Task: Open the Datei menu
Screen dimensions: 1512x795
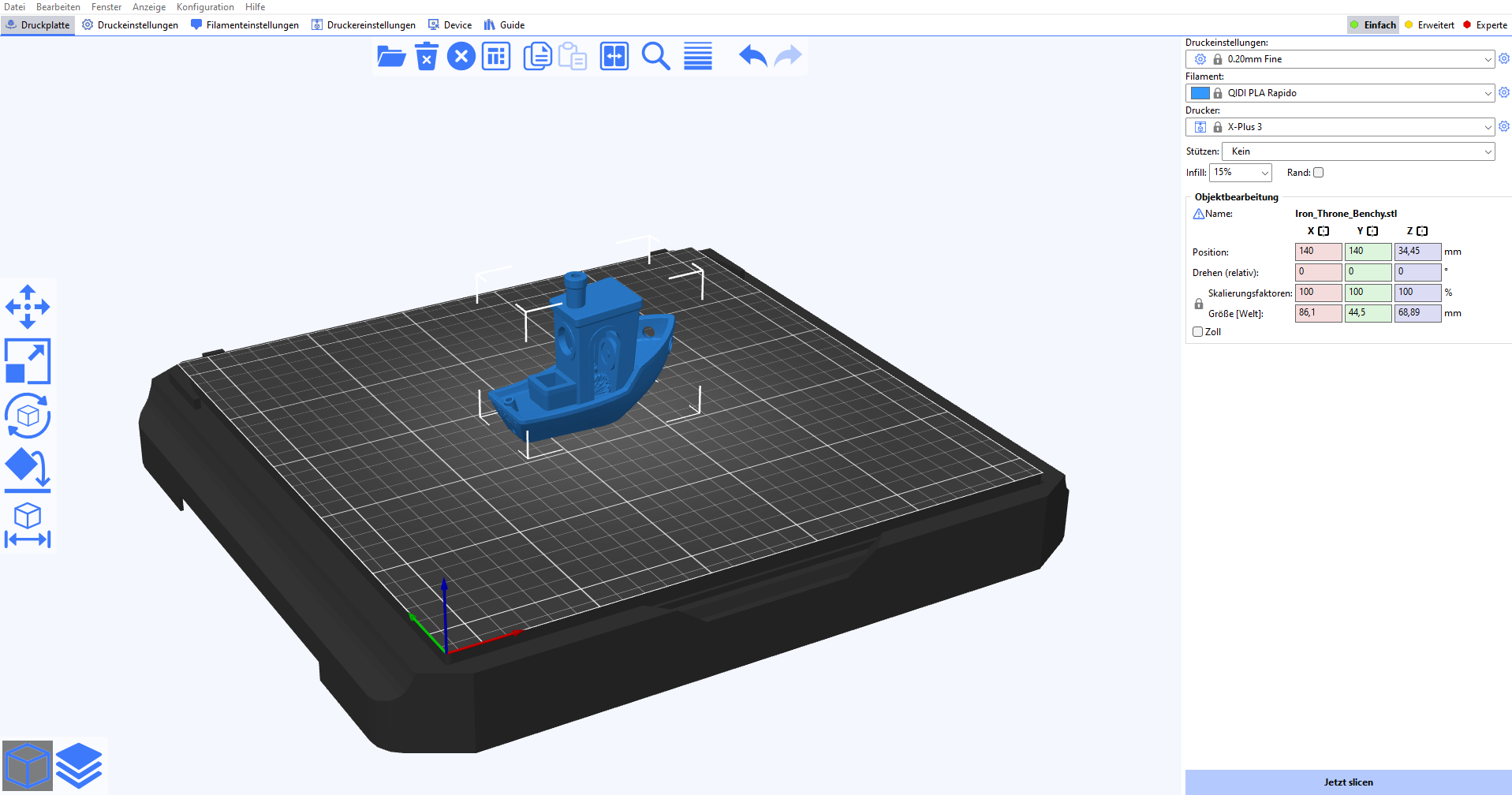Action: 14,7
